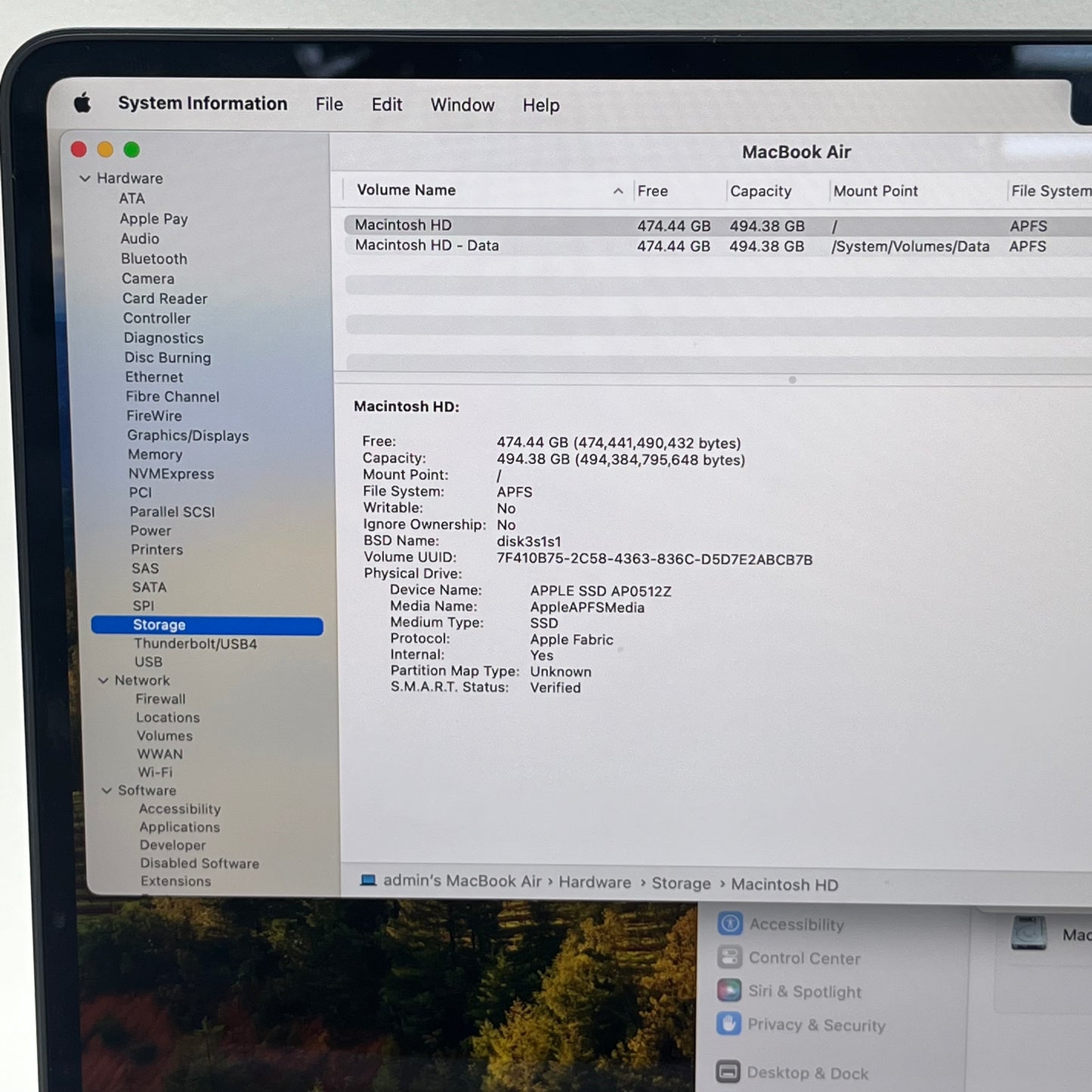1092x1092 pixels.
Task: Open the File menu
Action: 329,104
